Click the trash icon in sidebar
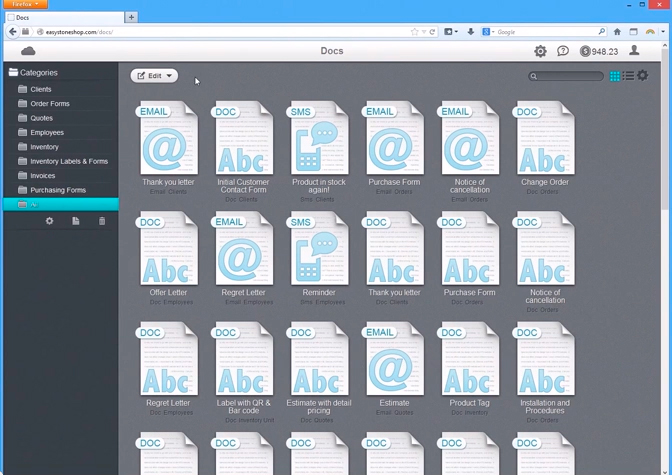The width and height of the screenshot is (672, 475). (101, 221)
